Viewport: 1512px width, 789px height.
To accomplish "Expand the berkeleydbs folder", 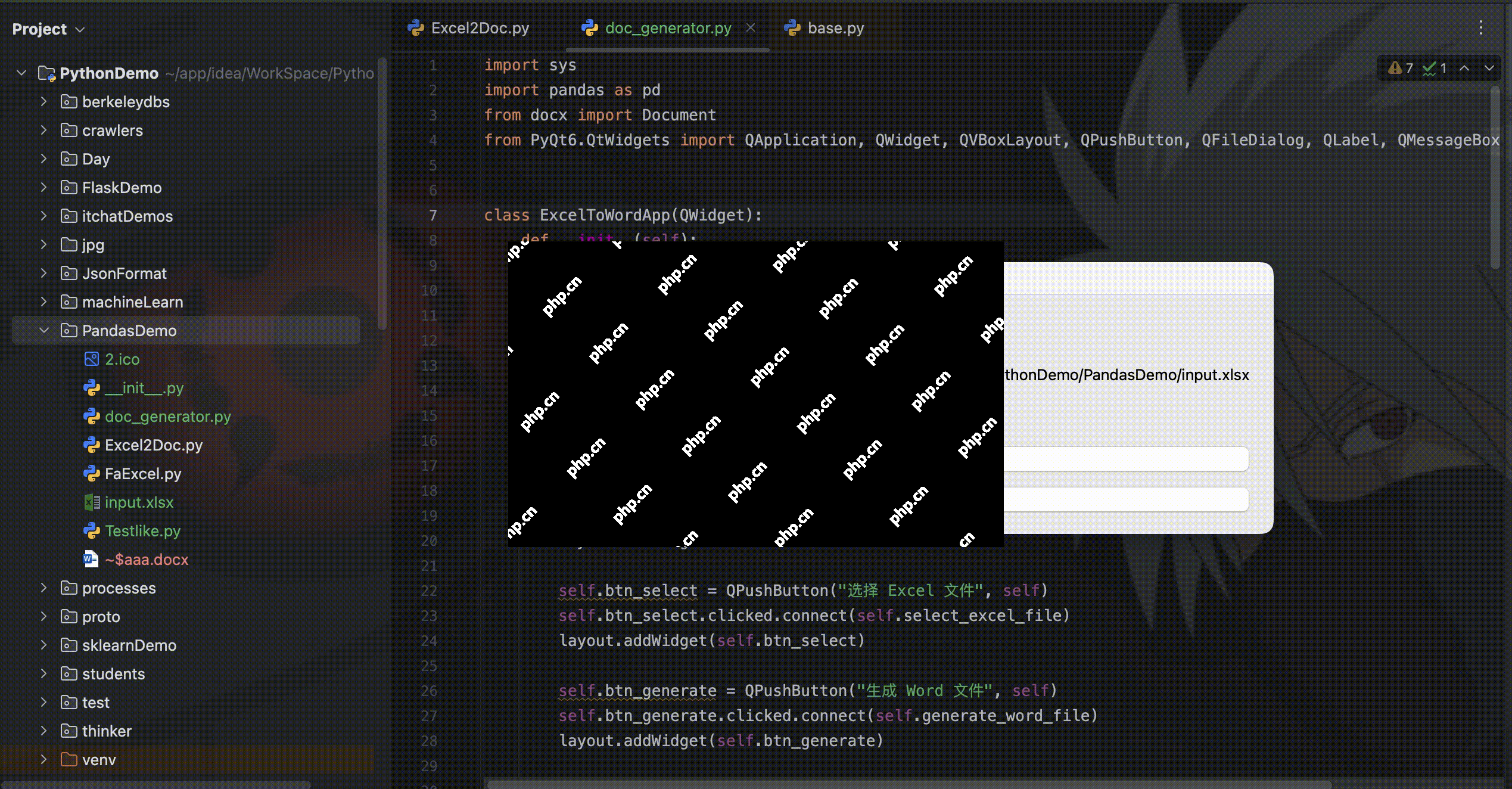I will point(43,101).
